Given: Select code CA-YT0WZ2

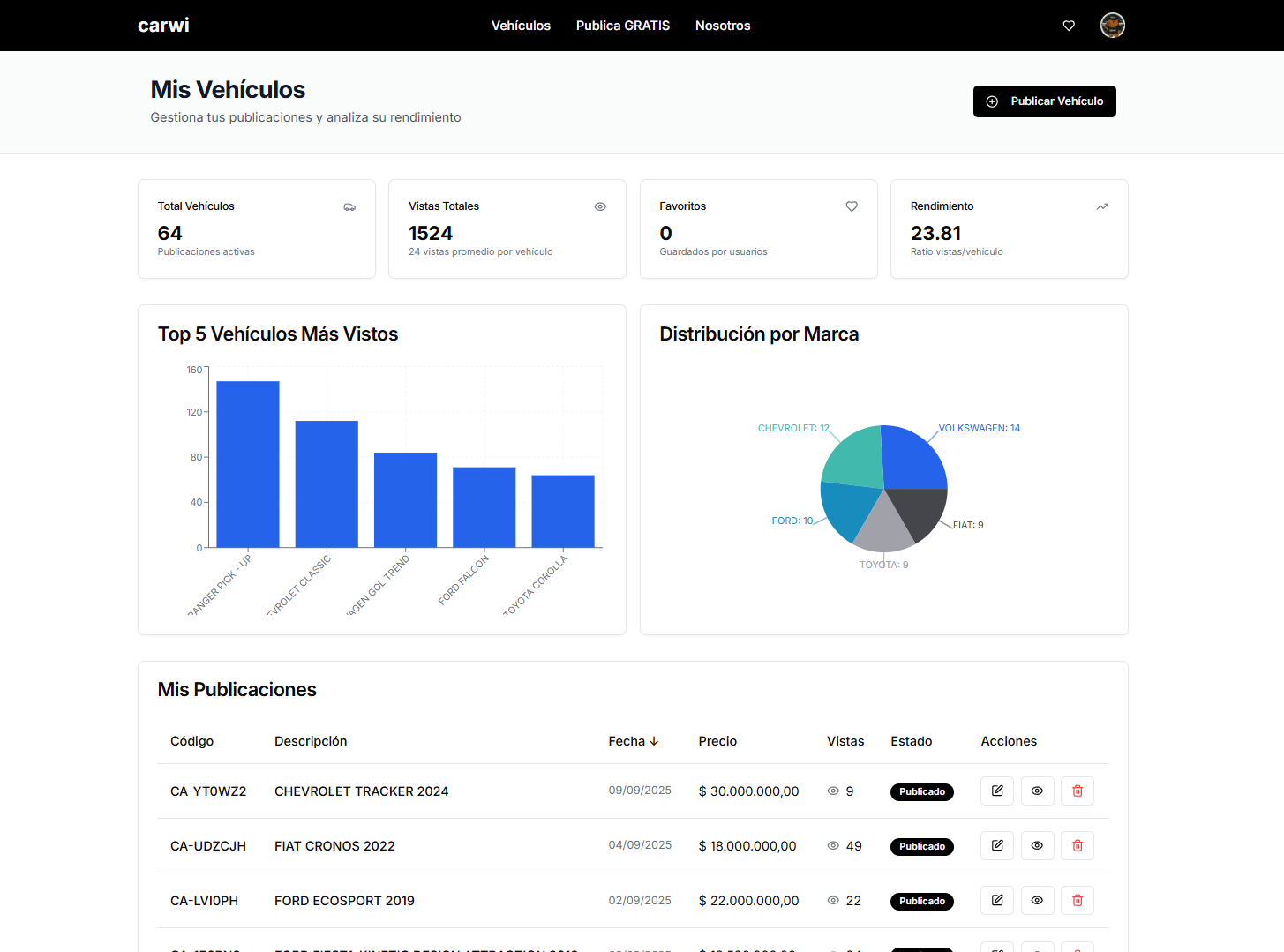Looking at the screenshot, I should (x=208, y=791).
